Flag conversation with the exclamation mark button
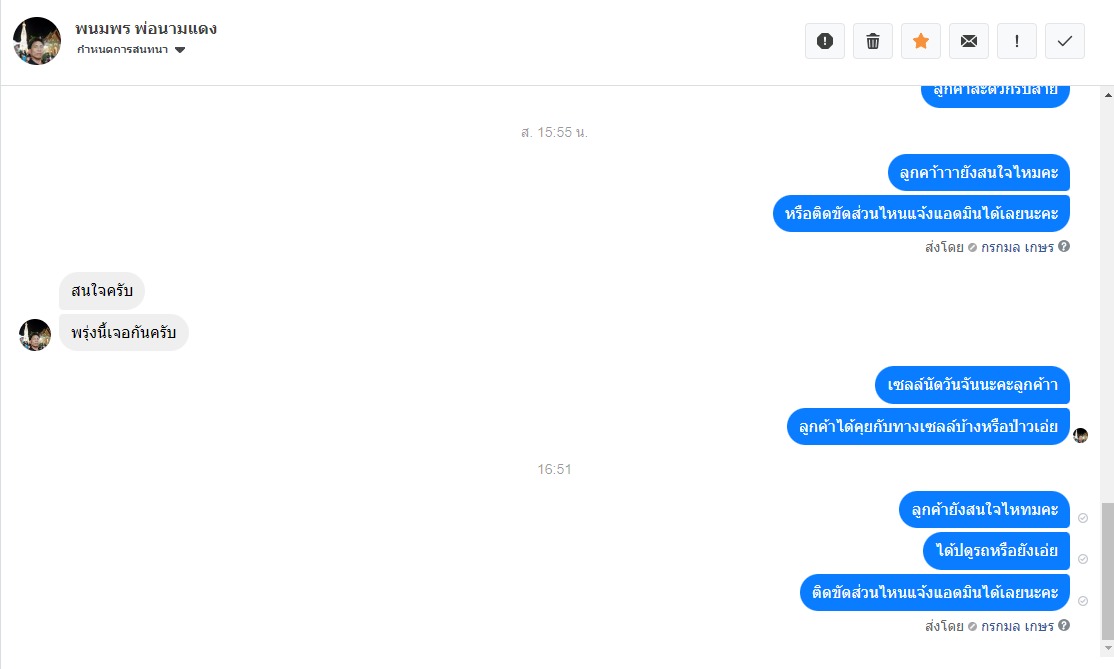 click(1017, 41)
